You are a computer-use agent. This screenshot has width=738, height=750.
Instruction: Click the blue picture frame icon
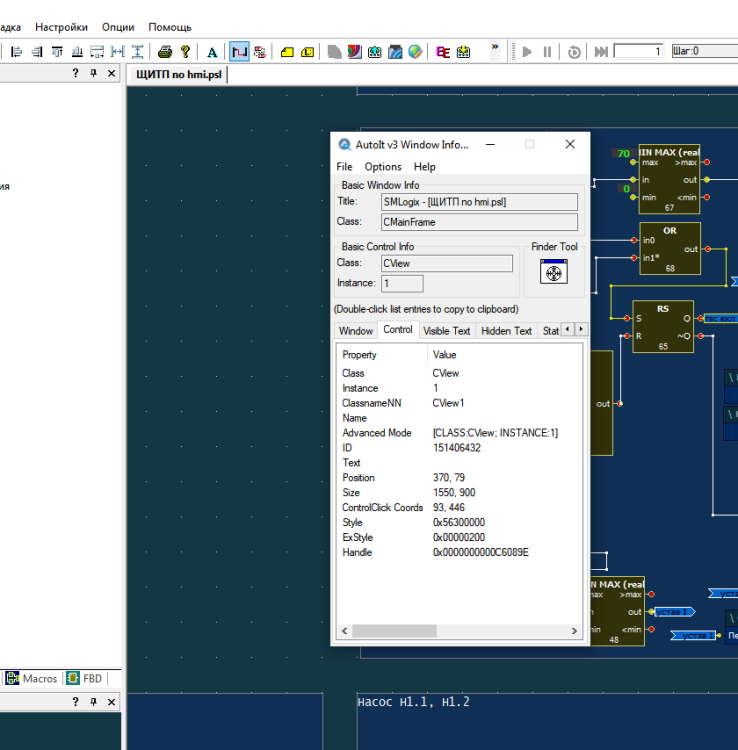[x=395, y=52]
